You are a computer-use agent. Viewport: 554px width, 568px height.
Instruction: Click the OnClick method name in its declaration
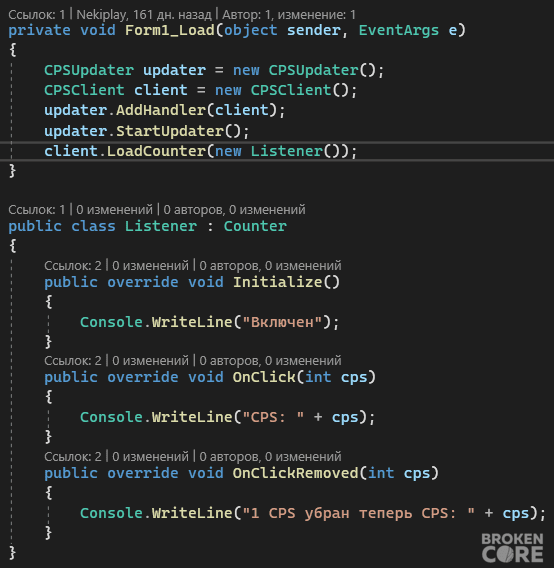pos(264,377)
